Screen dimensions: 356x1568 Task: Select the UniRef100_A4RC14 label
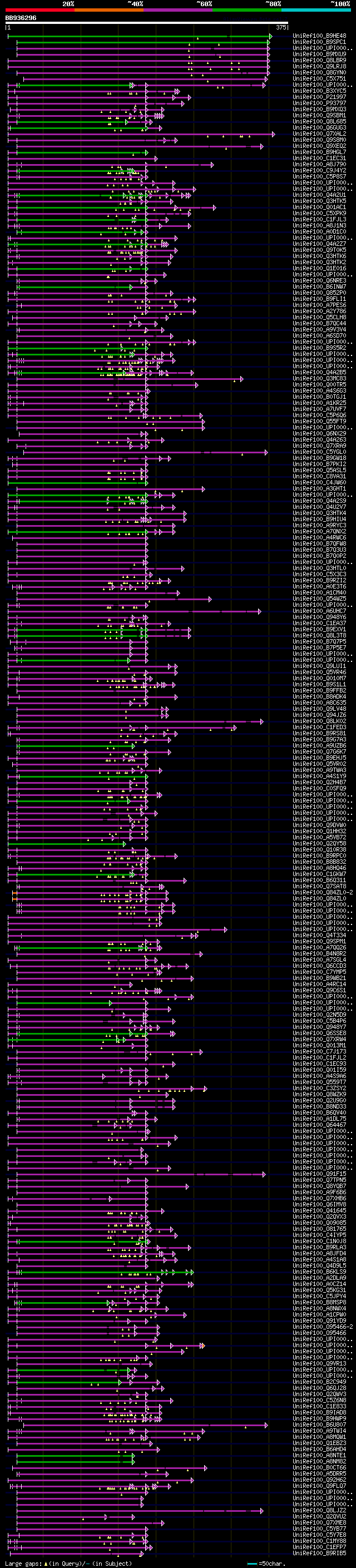[x=319, y=985]
